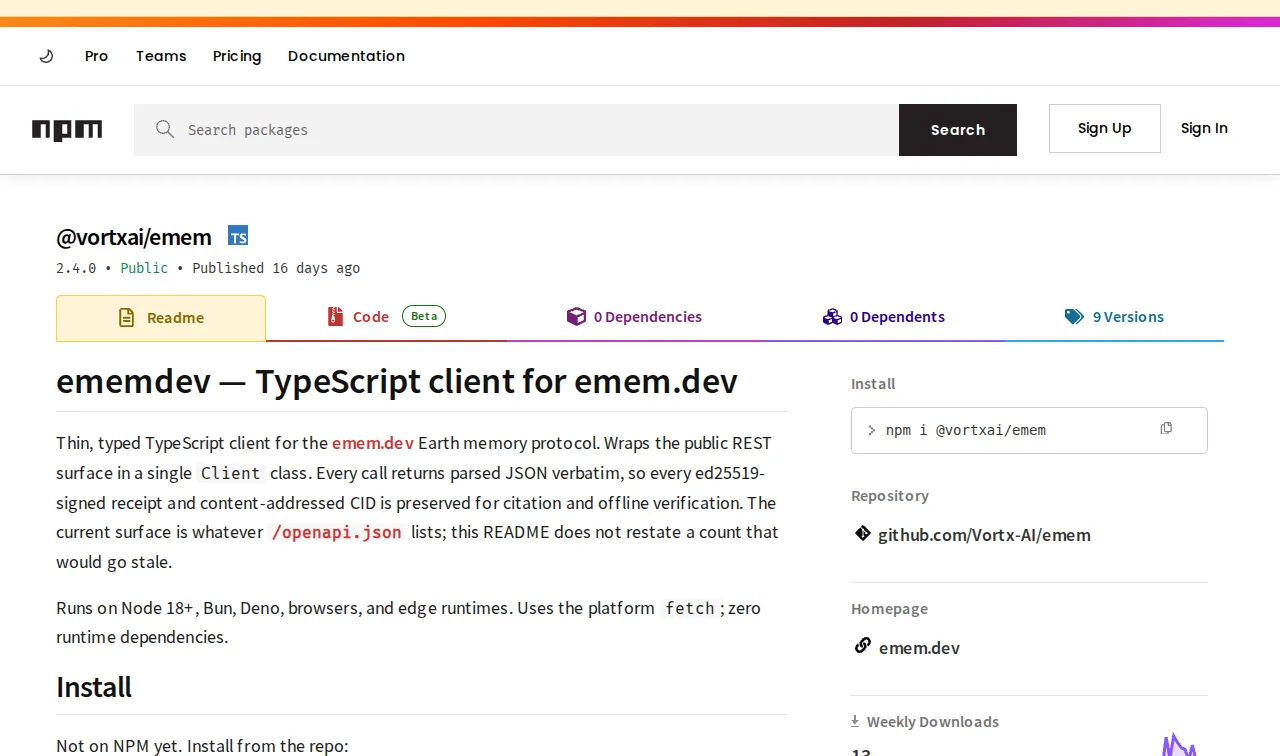Click the Dependencies cube icon
Screen dimensions: 1280x756
coord(576,317)
